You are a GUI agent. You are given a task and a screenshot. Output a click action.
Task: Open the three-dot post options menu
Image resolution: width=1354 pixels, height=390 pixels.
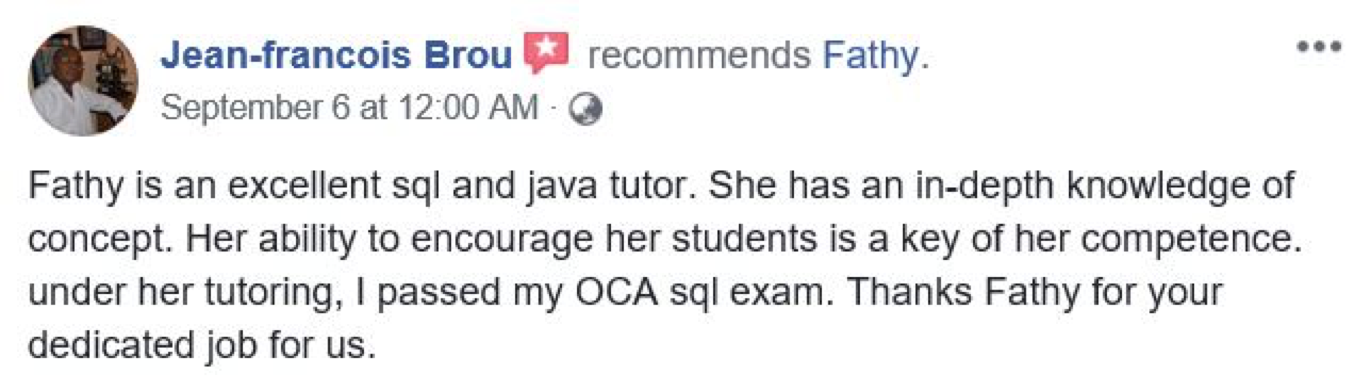point(1318,47)
